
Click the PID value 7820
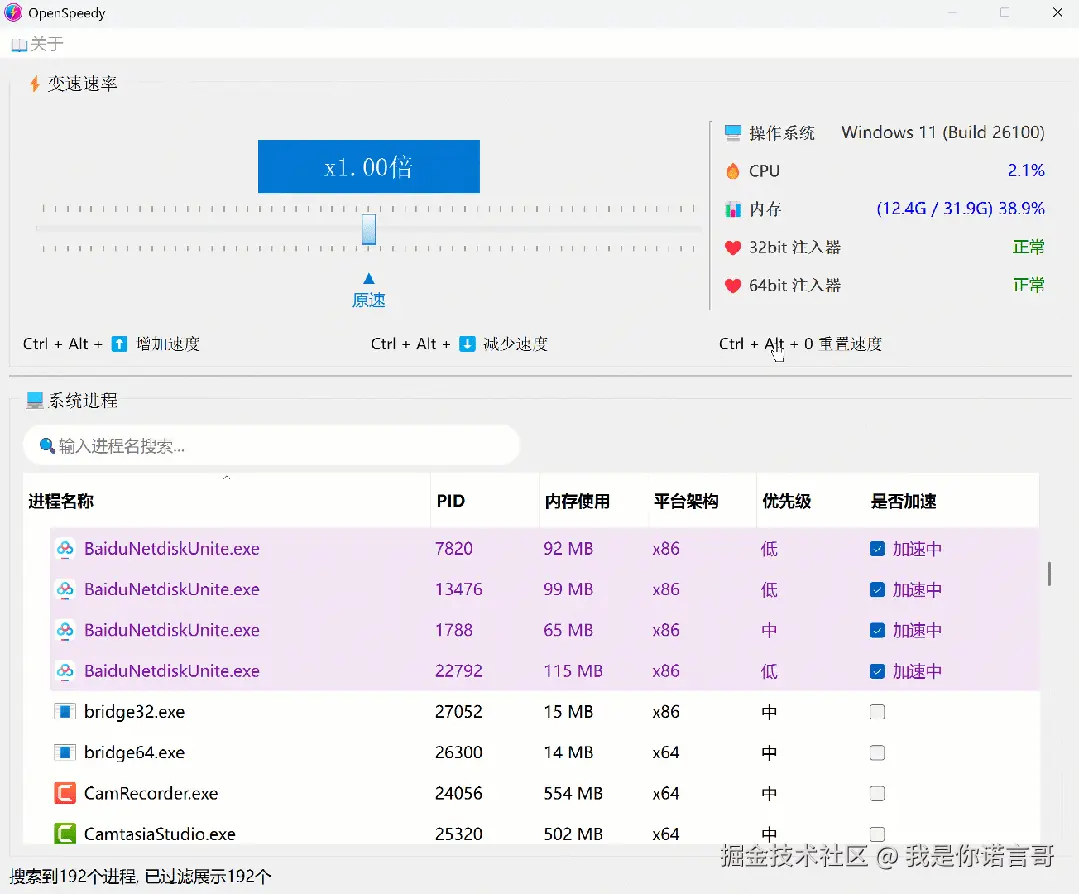click(453, 549)
